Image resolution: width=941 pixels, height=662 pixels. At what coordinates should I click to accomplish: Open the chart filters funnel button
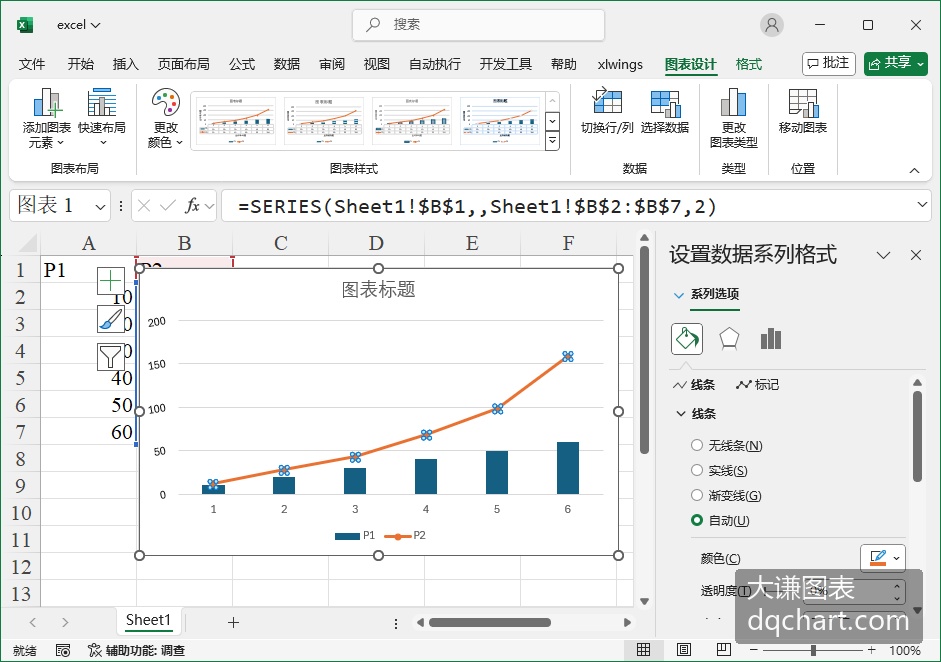click(x=110, y=357)
